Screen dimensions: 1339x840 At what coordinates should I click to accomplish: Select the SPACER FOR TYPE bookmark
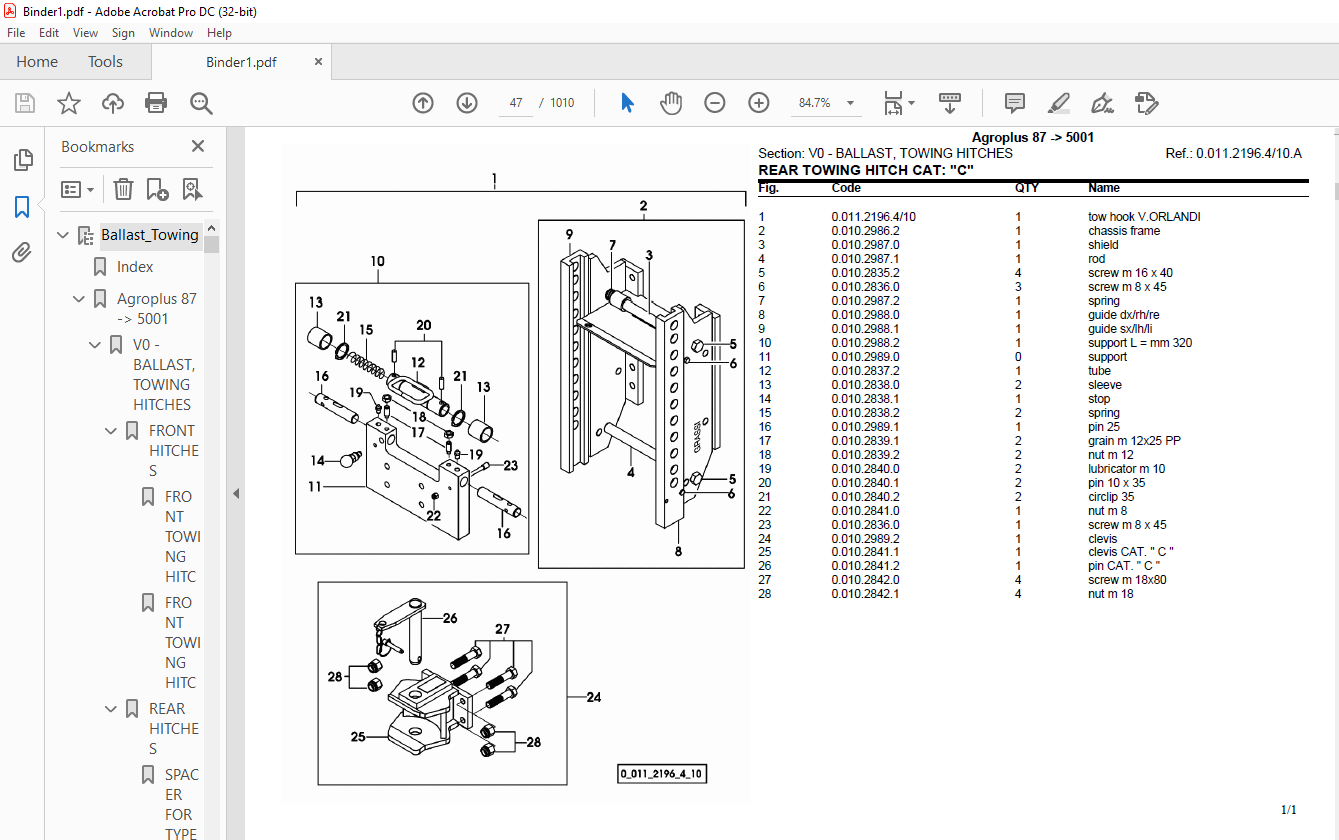(182, 805)
